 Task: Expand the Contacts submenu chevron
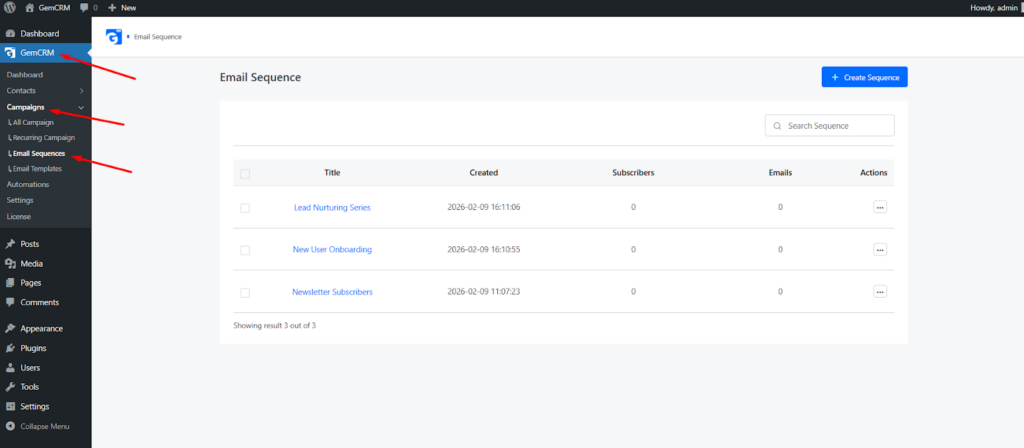82,91
